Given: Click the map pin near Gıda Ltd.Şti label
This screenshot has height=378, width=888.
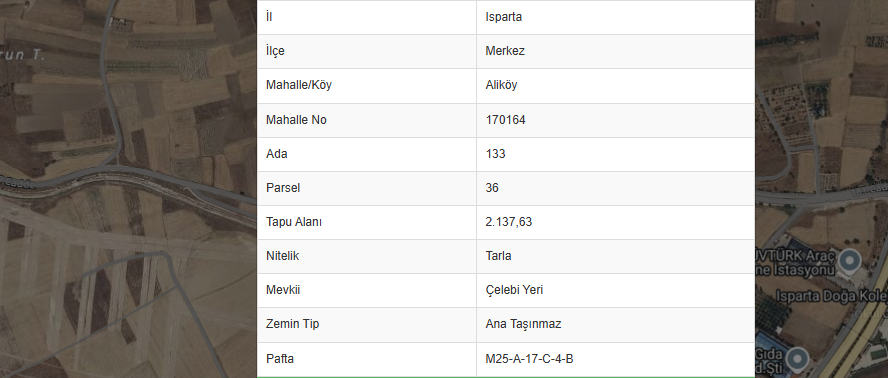Looking at the screenshot, I should click(x=799, y=360).
